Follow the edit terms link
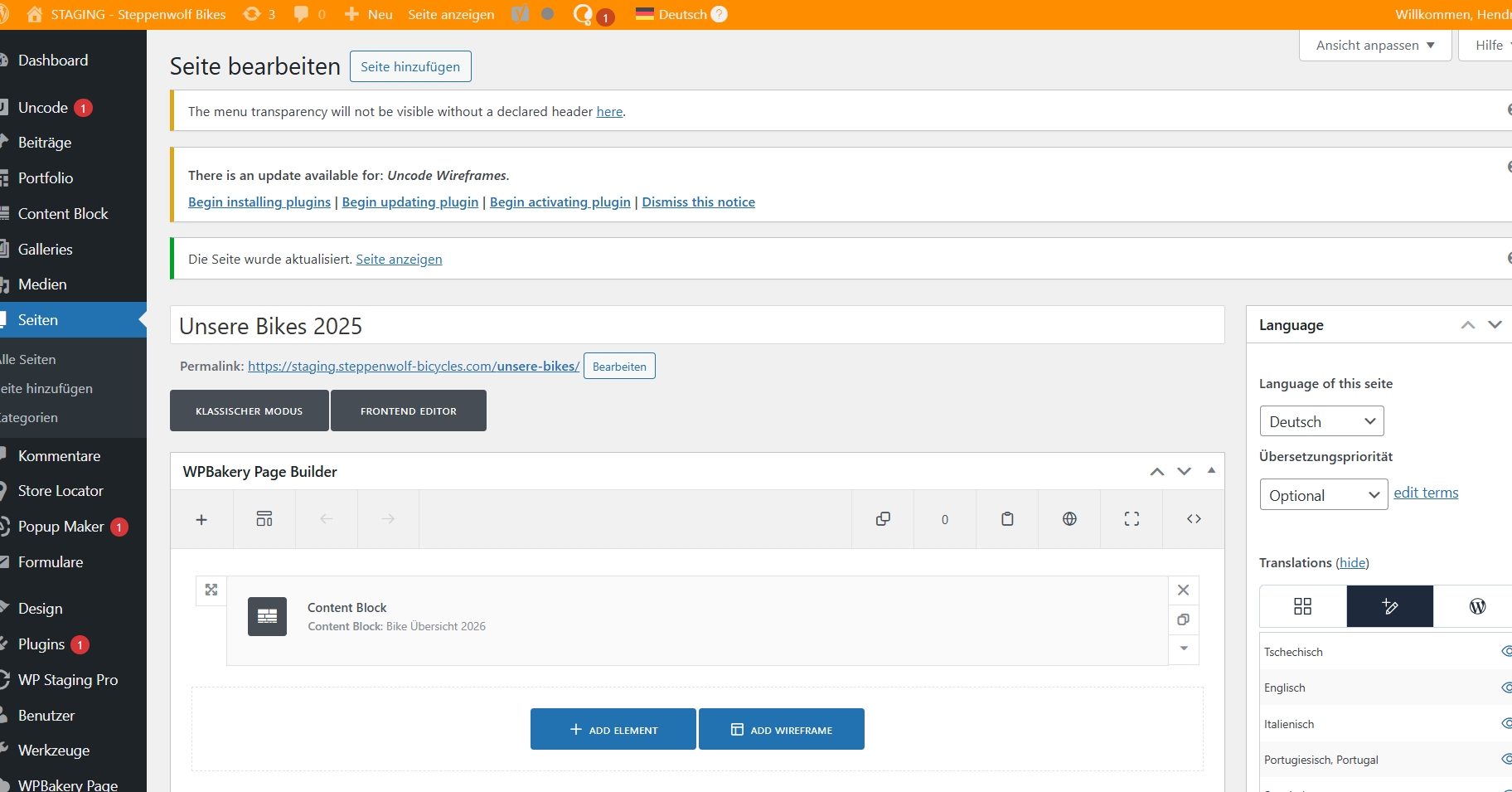The image size is (1512, 792). pos(1426,493)
